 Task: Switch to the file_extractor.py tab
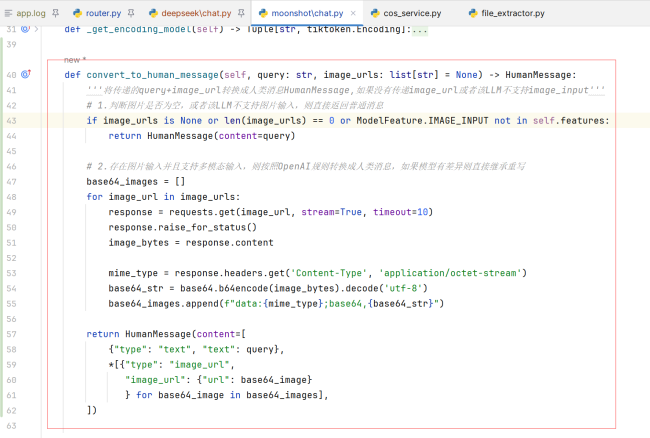(x=507, y=13)
